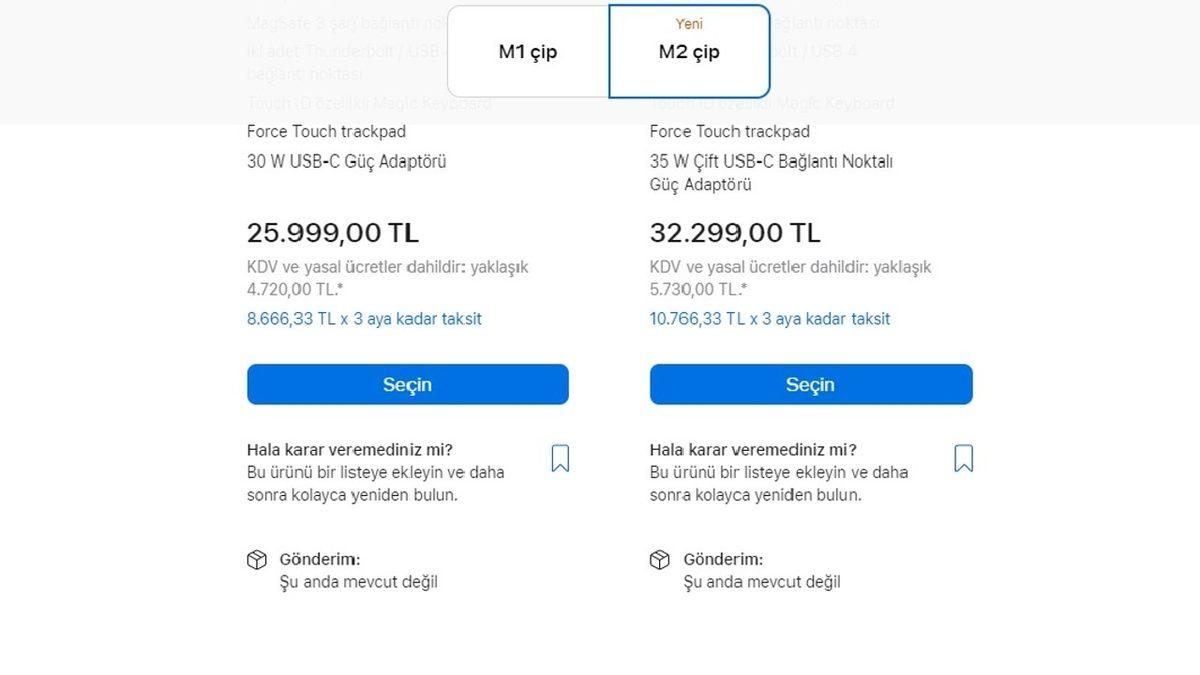
Task: Click the shipping box icon for the M2 model
Action: point(660,560)
